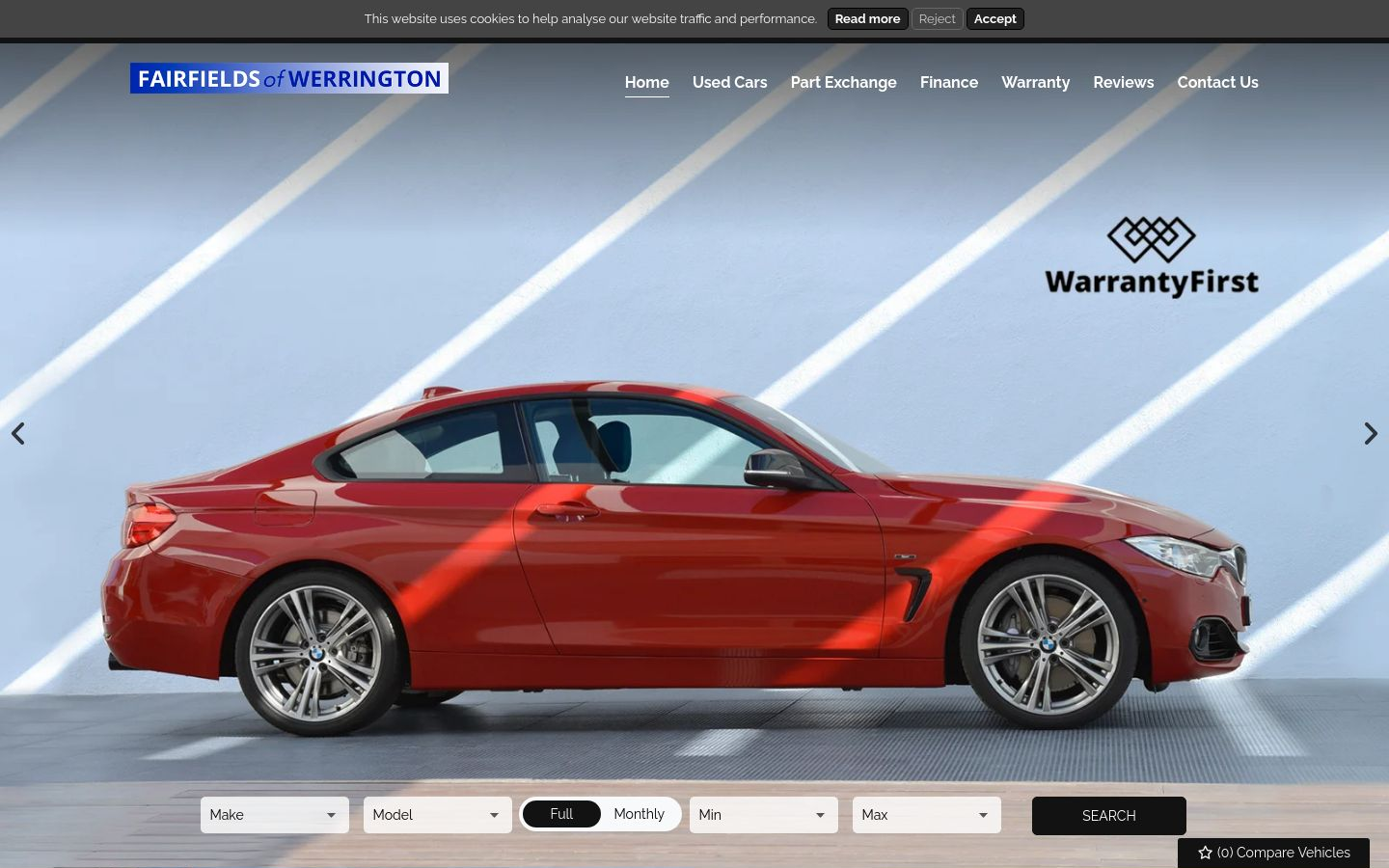Go to Finance page

949,82
